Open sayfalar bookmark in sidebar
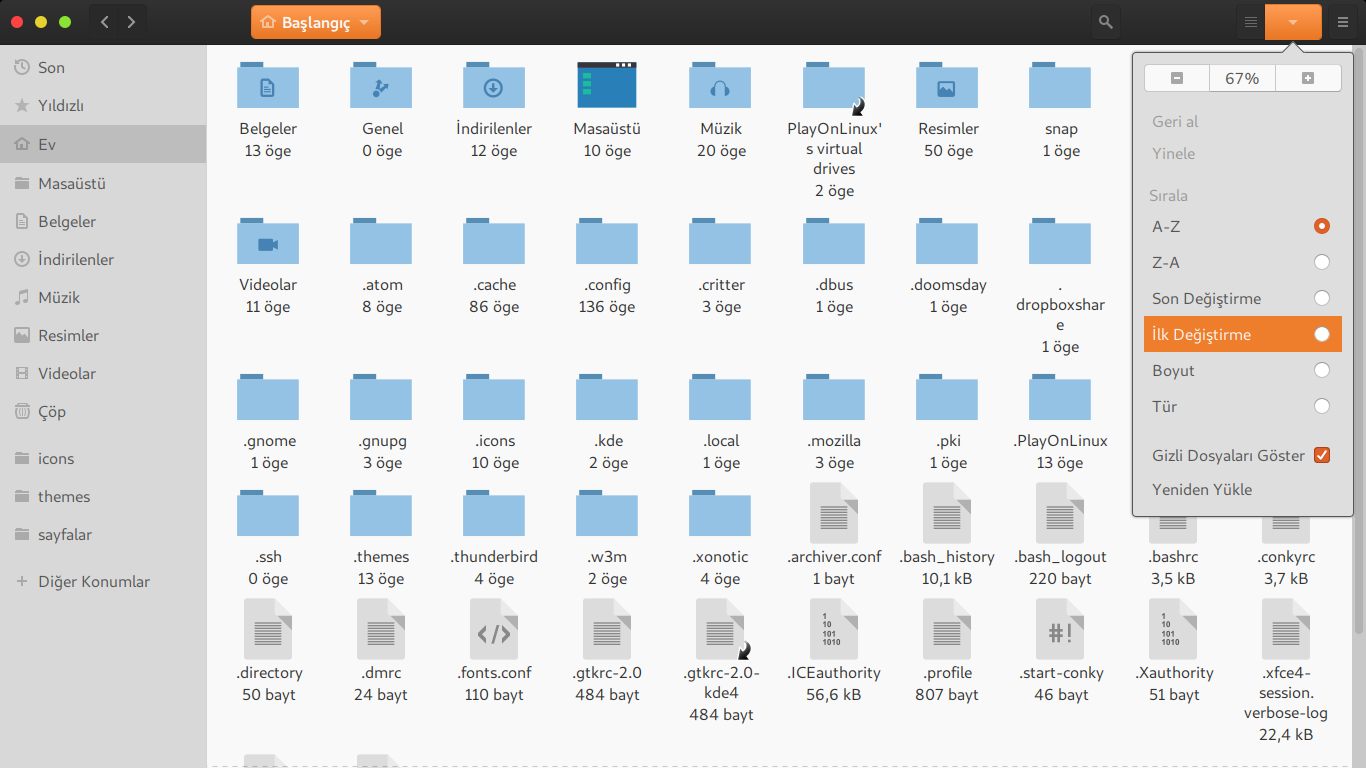The image size is (1366, 768). coord(103,535)
